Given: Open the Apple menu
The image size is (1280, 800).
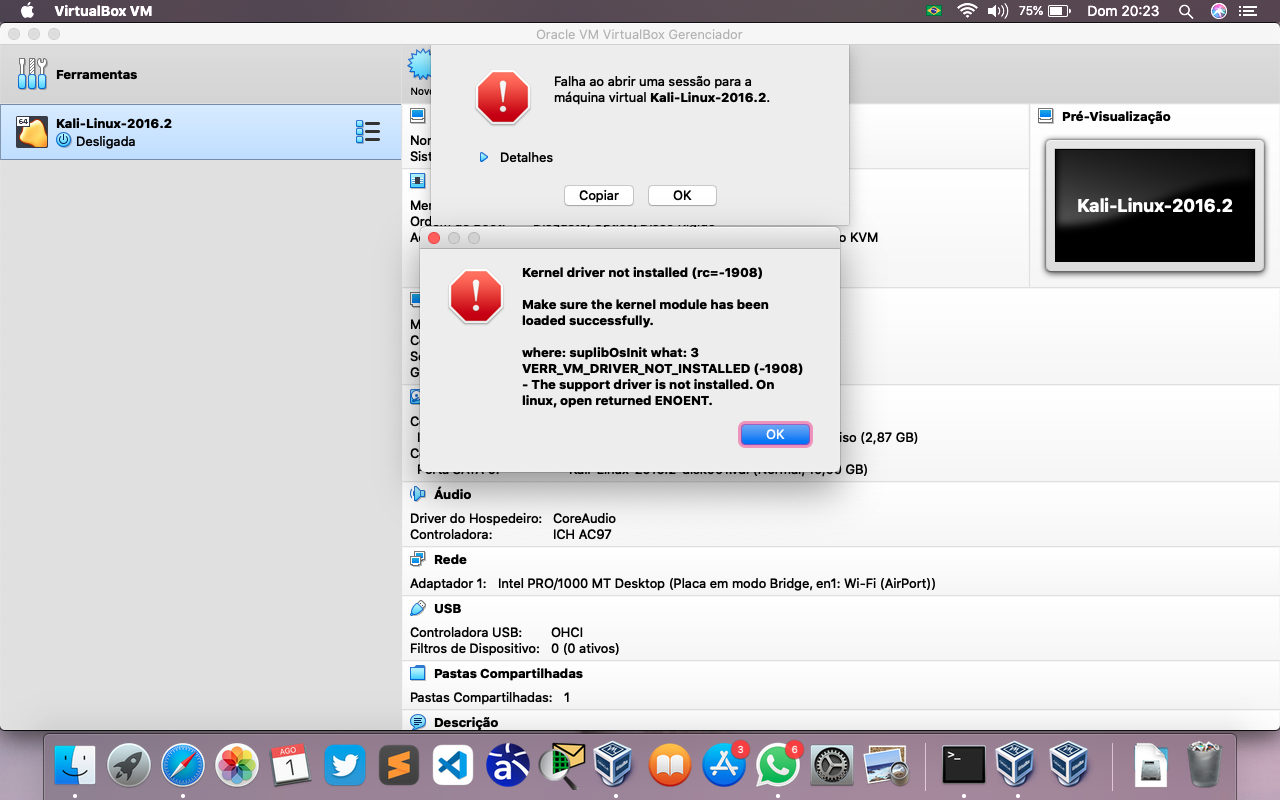Looking at the screenshot, I should point(27,11).
